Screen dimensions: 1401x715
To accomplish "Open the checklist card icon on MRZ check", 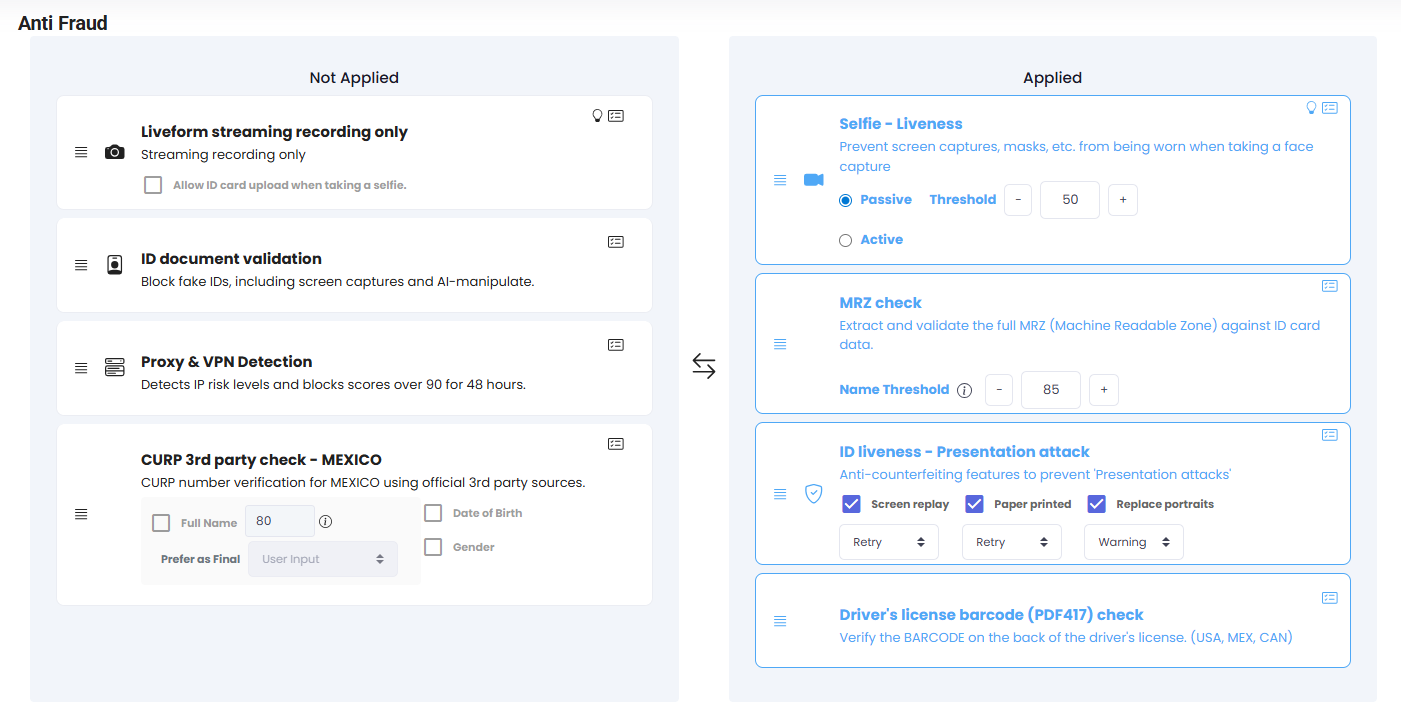I will click(1329, 286).
